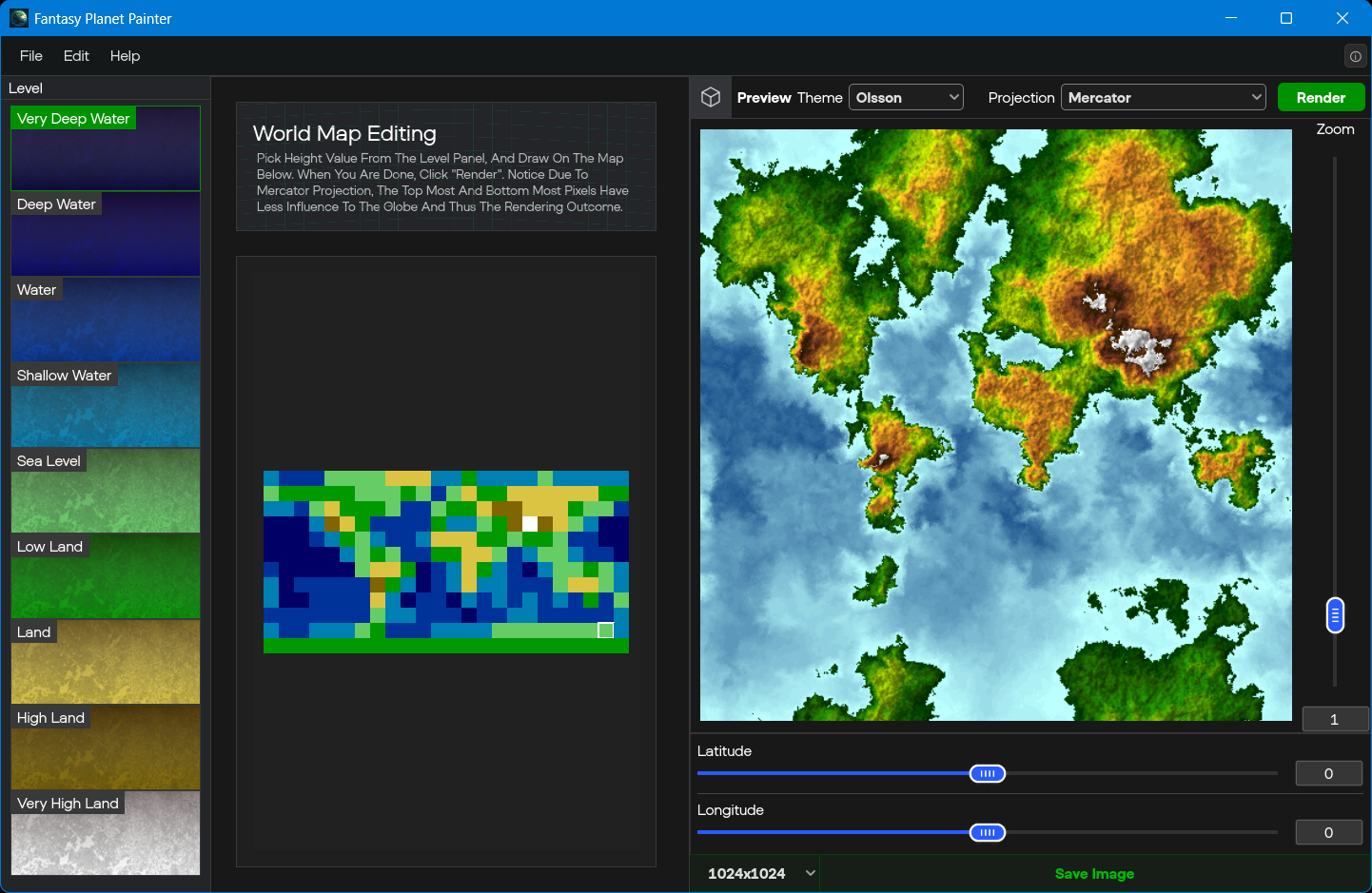Open the Help menu

125,56
